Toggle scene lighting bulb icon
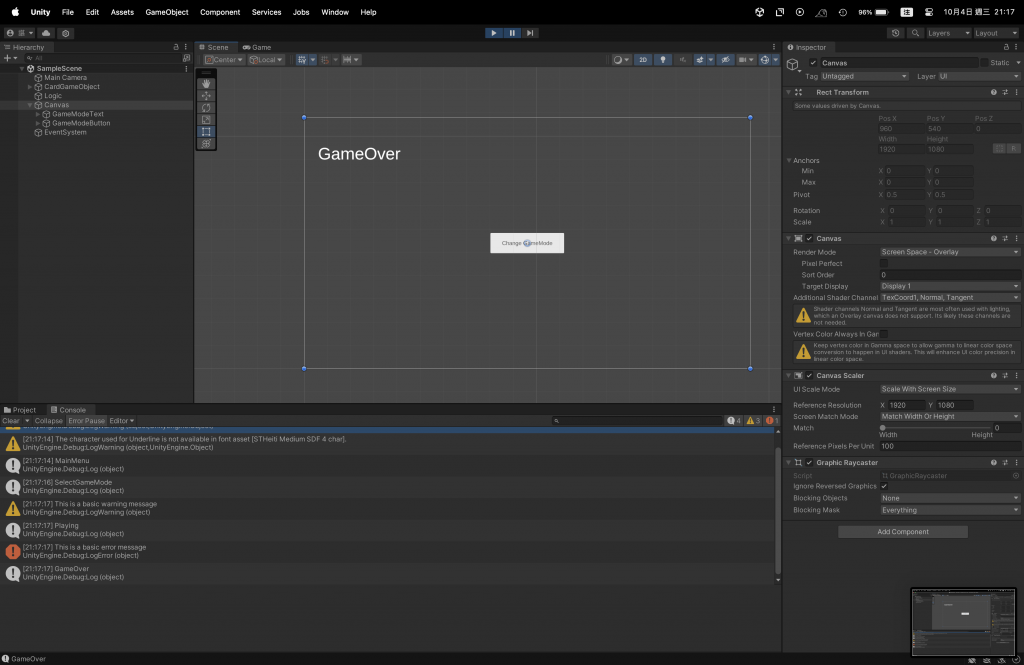The width and height of the screenshot is (1024, 665). pos(663,59)
